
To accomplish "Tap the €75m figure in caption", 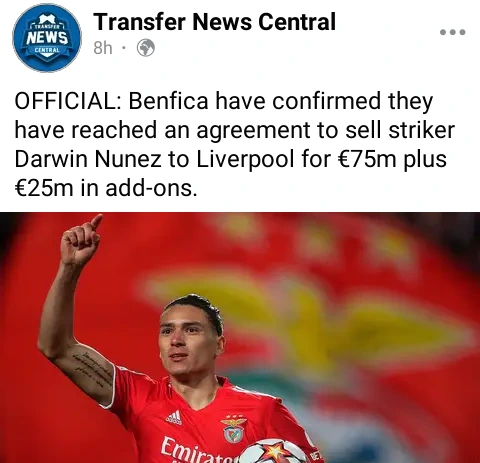I will [366, 159].
